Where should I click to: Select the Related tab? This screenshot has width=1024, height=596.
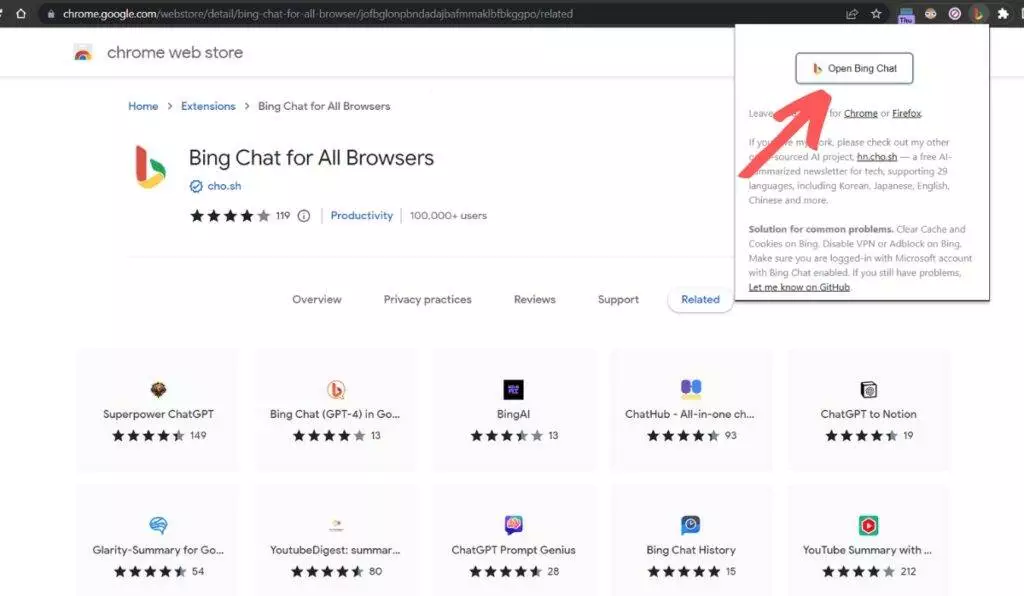[700, 299]
